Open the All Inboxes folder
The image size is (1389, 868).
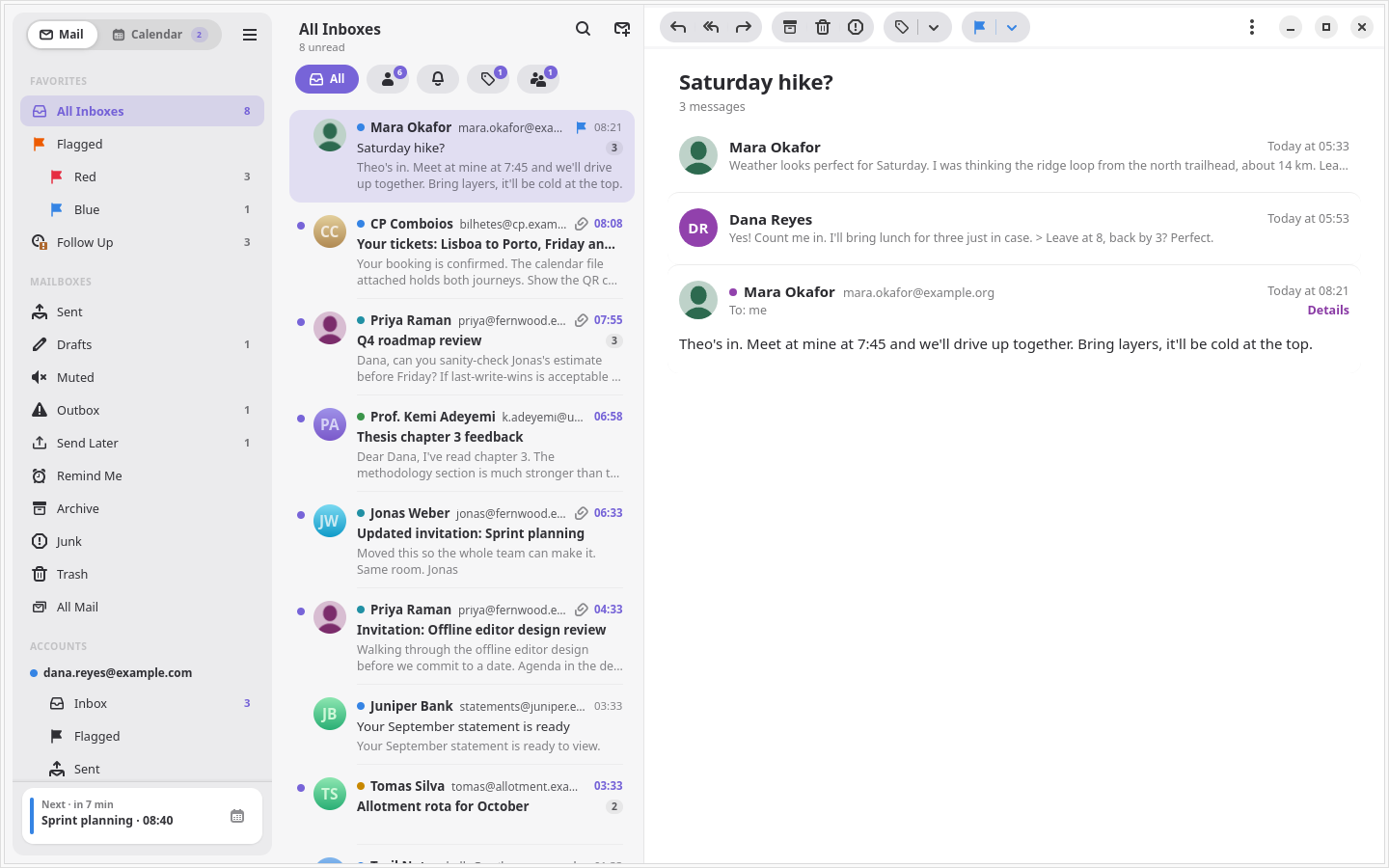[142, 111]
